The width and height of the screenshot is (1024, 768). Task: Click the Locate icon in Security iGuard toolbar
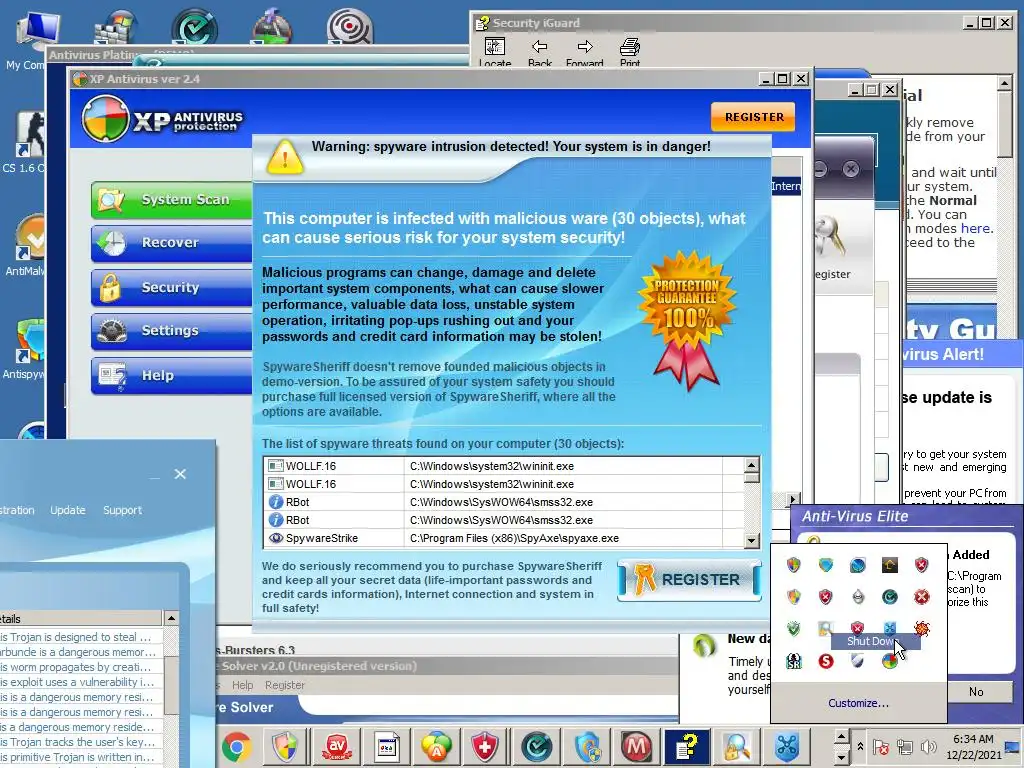(x=494, y=52)
